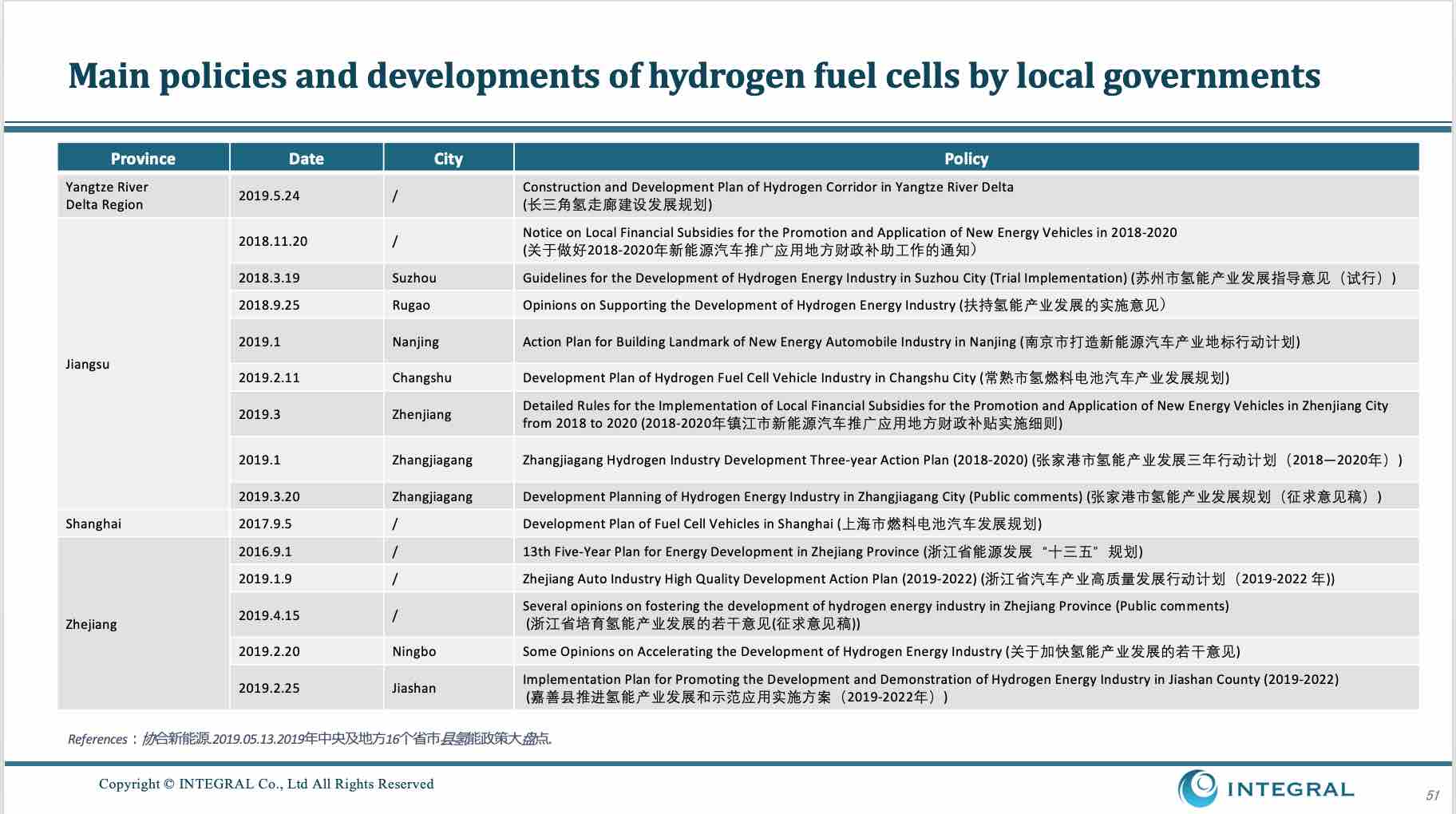Screen dimensions: 1456x814
Task: Select the Ningbo city cell
Action: click(449, 651)
